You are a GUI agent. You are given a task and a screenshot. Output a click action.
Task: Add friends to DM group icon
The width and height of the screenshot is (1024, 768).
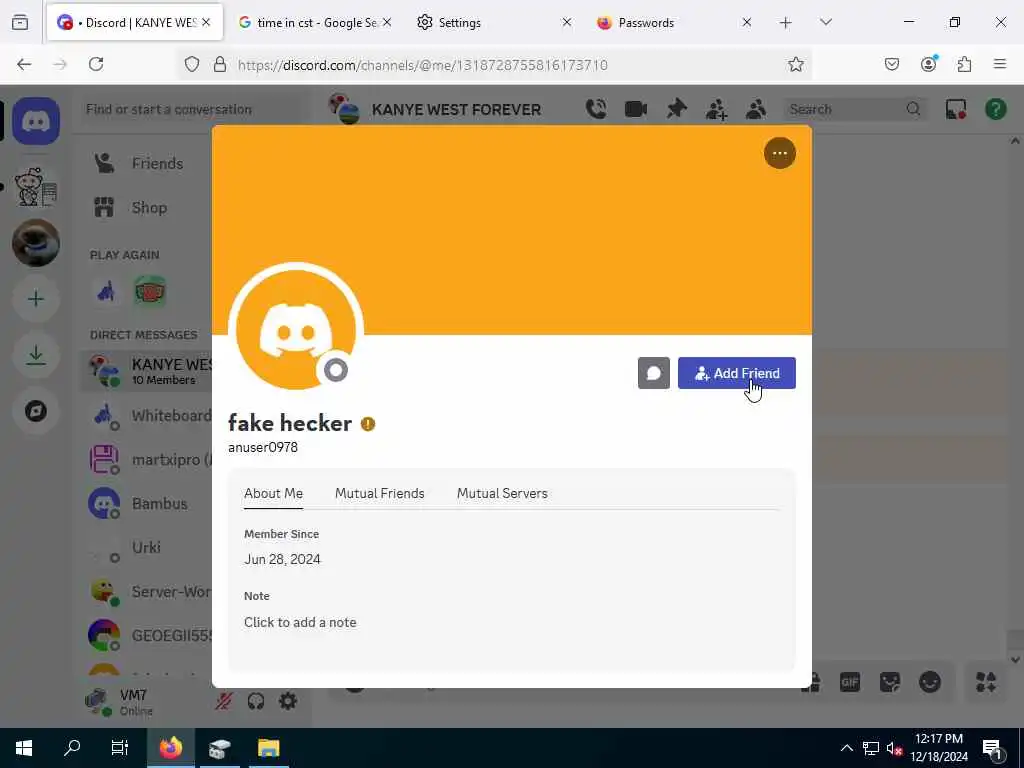[x=716, y=109]
